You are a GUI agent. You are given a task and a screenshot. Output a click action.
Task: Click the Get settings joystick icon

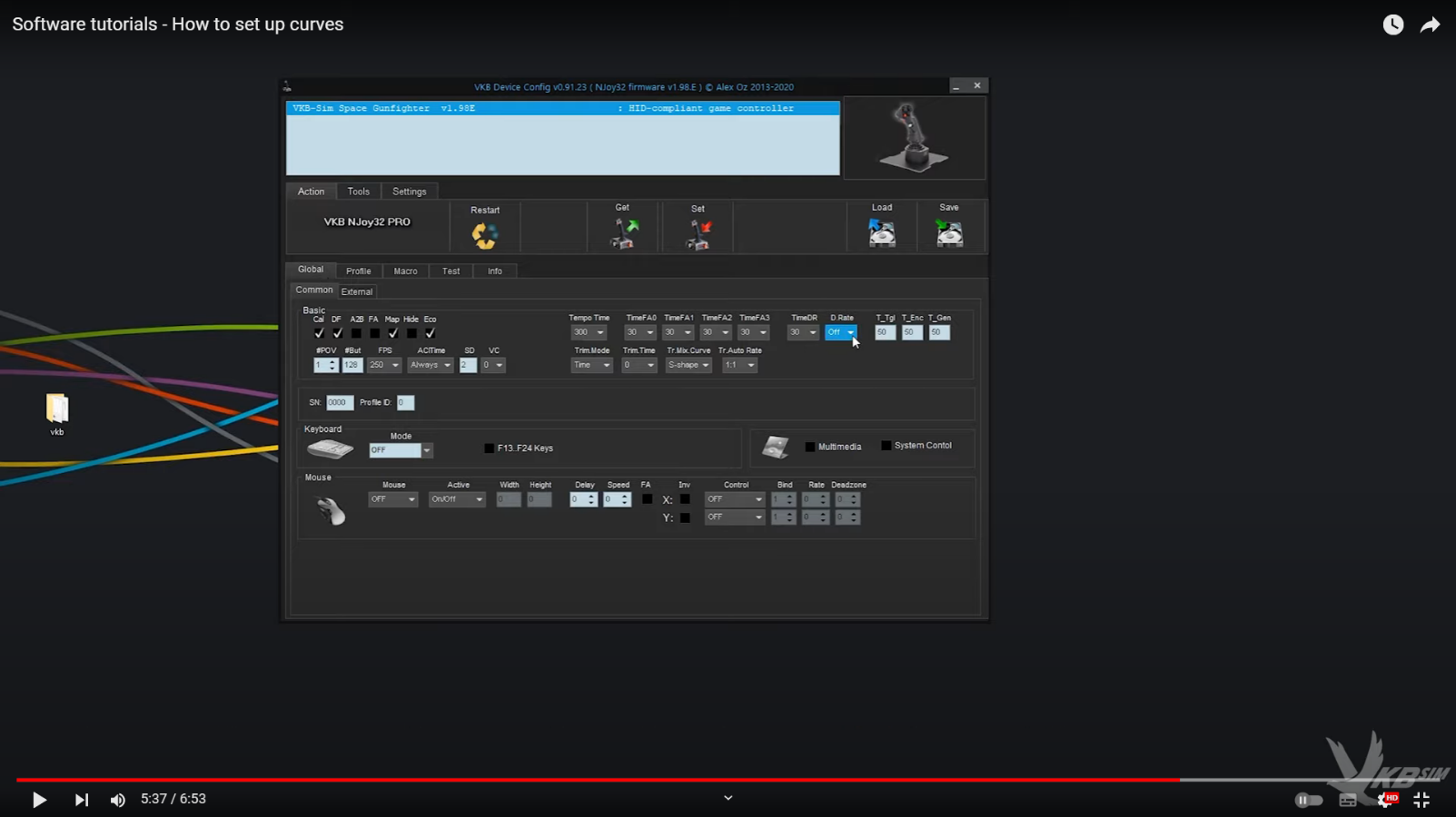pos(623,233)
